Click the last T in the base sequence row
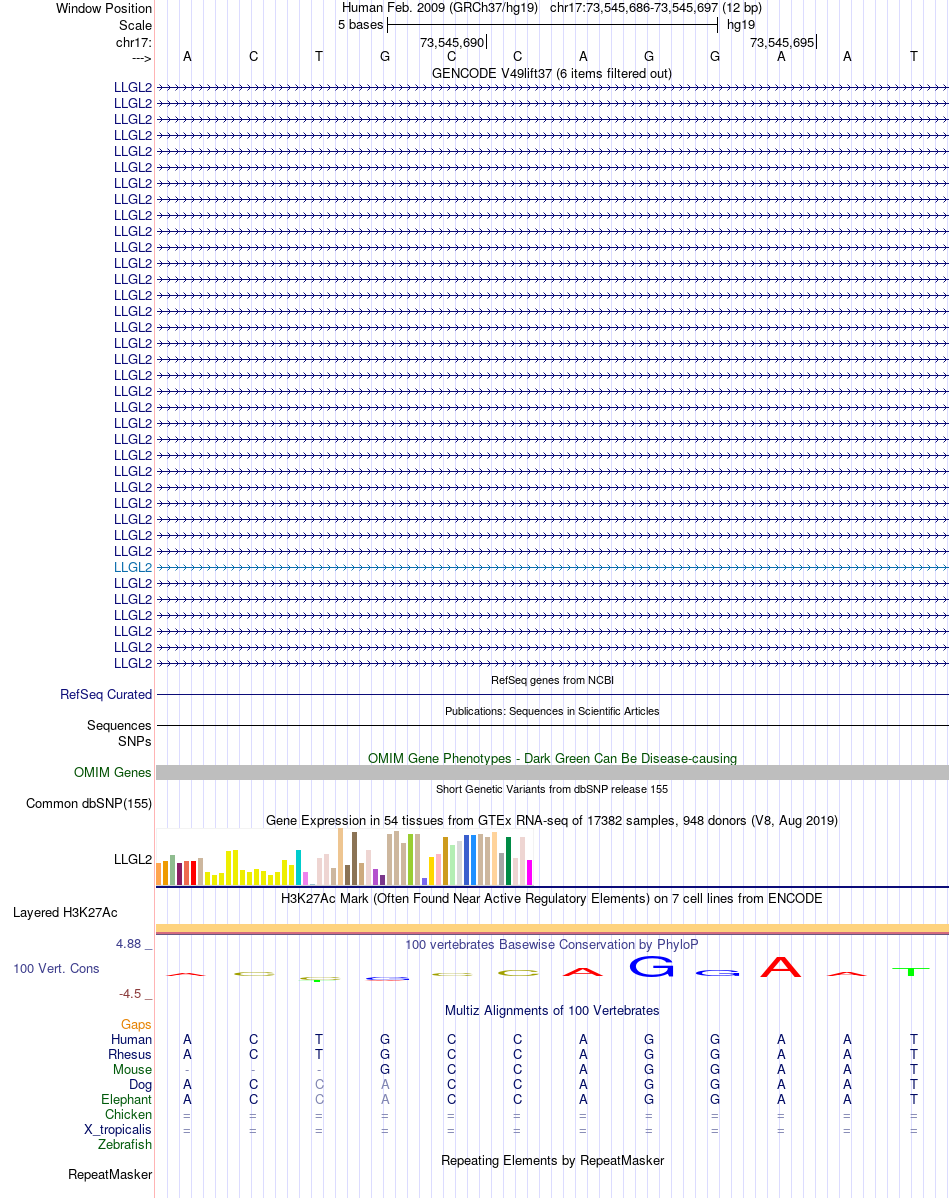This screenshot has height=1198, width=950. tap(913, 57)
